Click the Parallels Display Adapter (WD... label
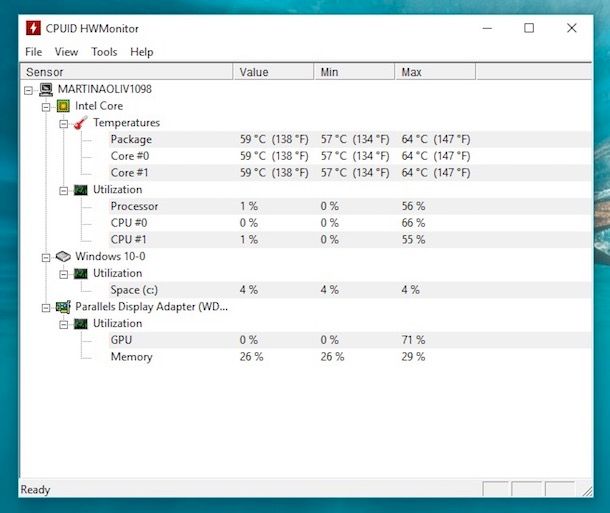 (151, 307)
